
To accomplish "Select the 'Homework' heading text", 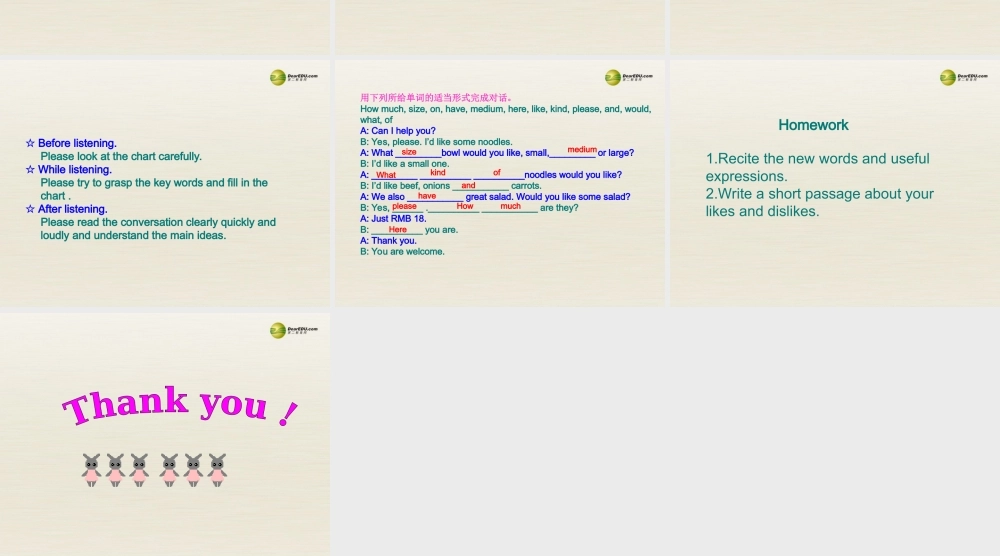I will click(x=813, y=125).
